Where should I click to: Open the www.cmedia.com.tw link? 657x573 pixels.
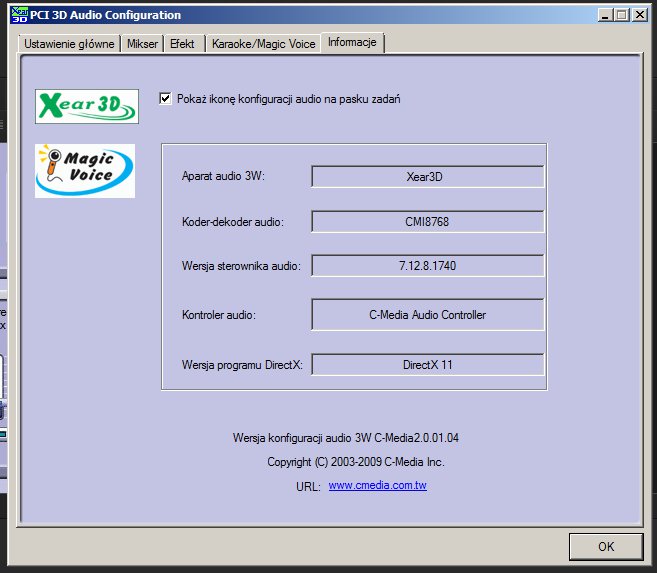[378, 485]
